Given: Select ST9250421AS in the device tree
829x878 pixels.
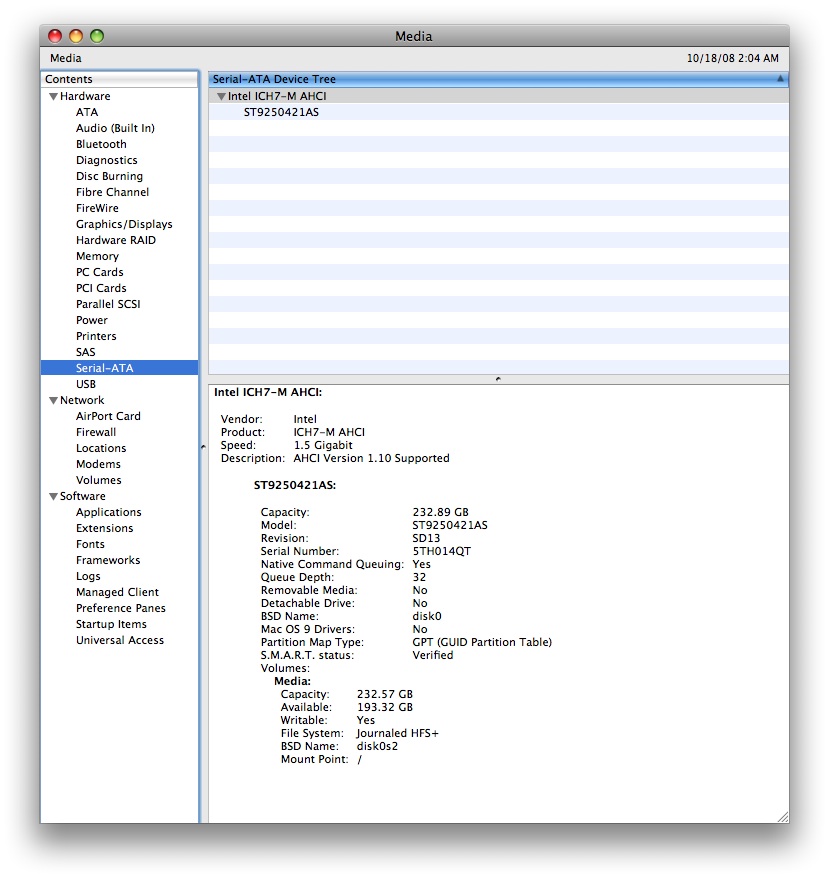Looking at the screenshot, I should click(x=281, y=112).
